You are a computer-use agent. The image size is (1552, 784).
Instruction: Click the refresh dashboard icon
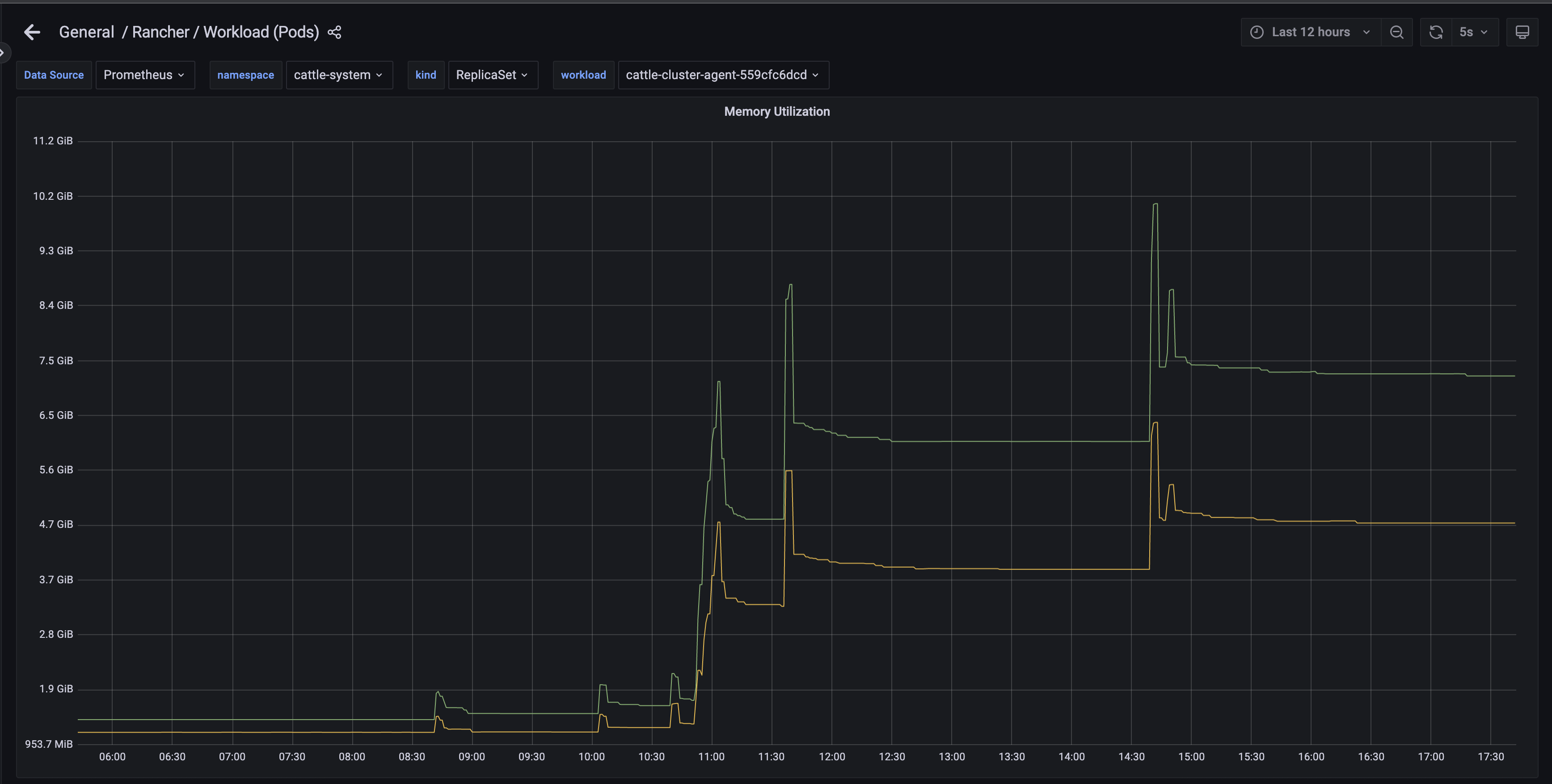(x=1436, y=32)
